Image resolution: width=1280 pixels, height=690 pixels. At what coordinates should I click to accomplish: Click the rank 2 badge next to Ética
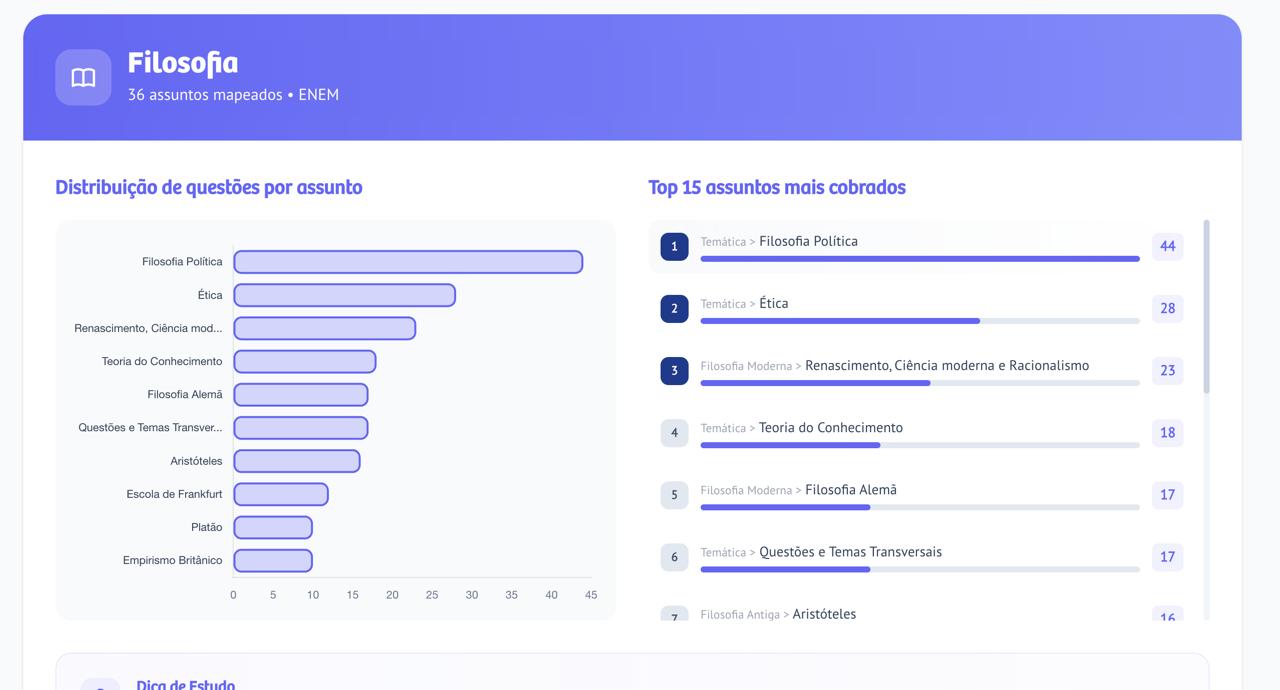[x=673, y=309]
